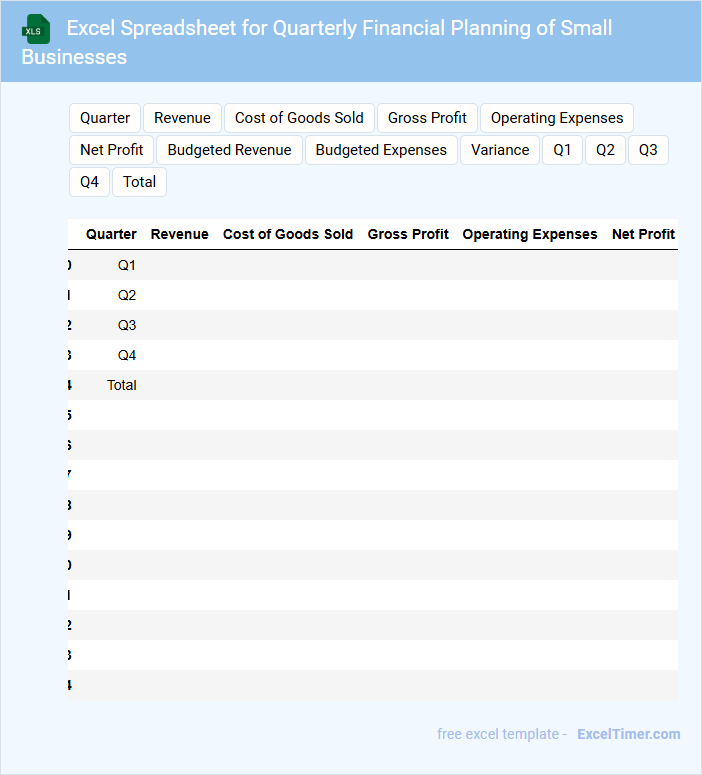Click the Cost of Goods Sold tag
The width and height of the screenshot is (702, 775).
coord(299,118)
